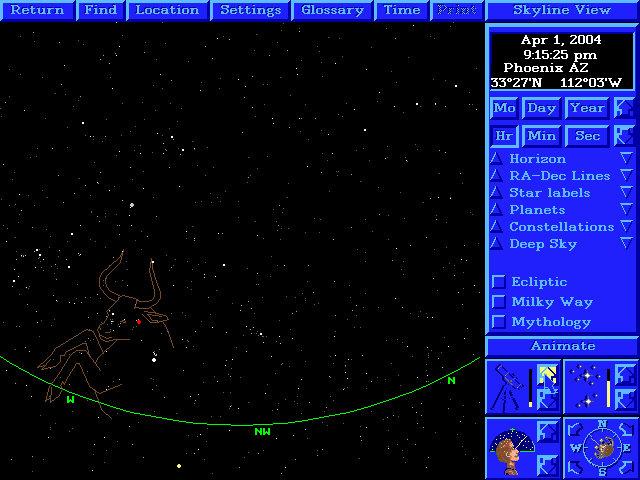Enable the Ecliptic checkbox

499,282
